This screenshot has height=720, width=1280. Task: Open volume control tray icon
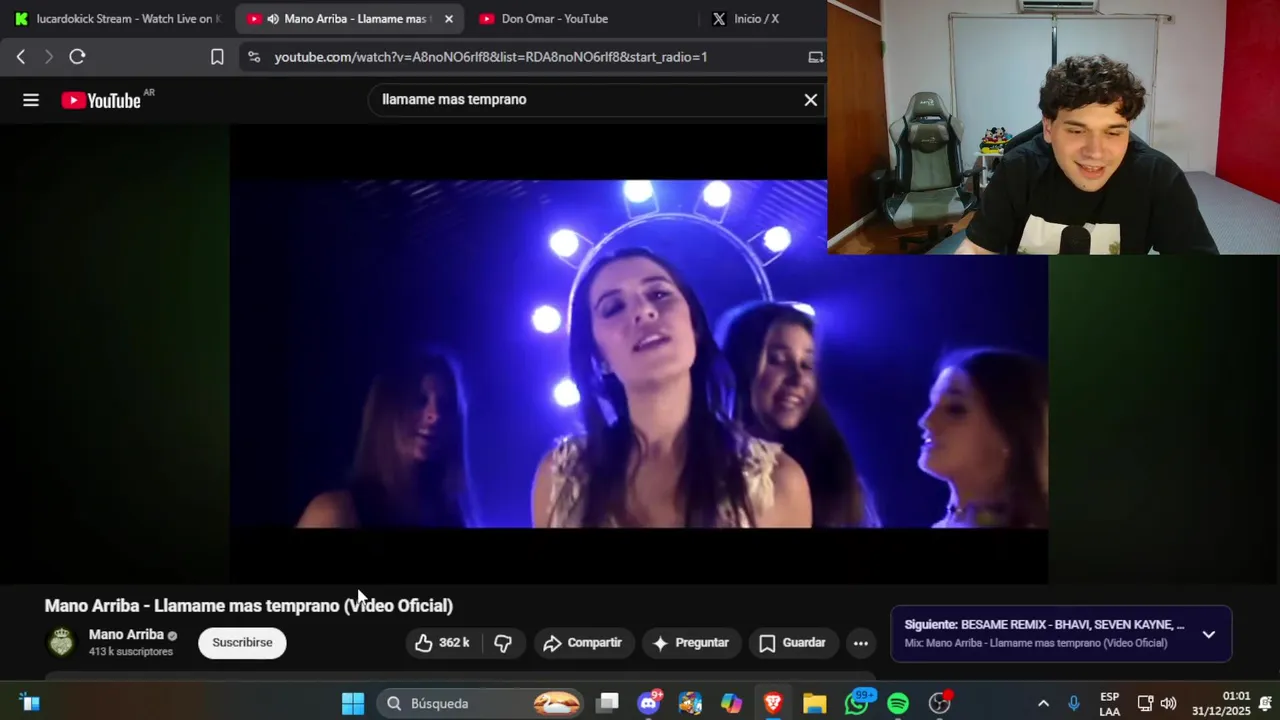1168,703
